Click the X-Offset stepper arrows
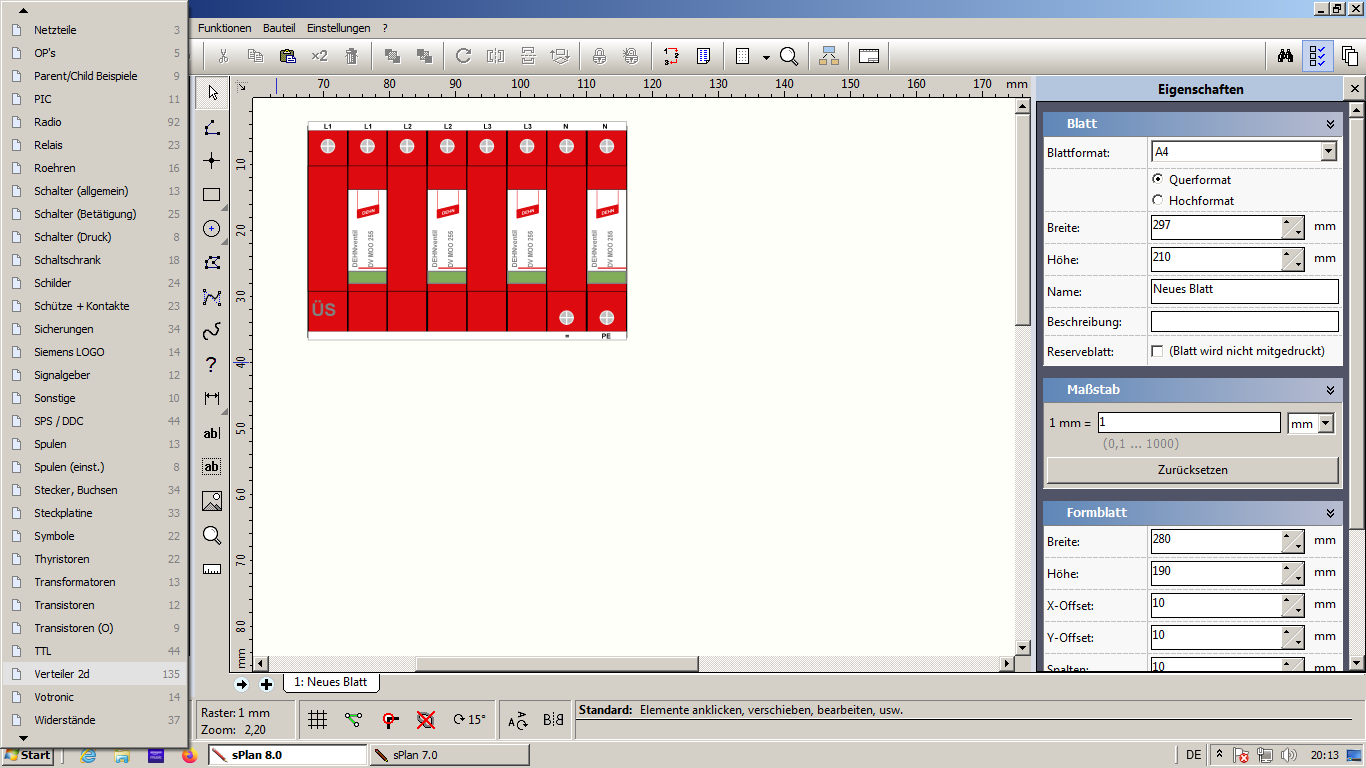This screenshot has height=768, width=1366. 1293,606
